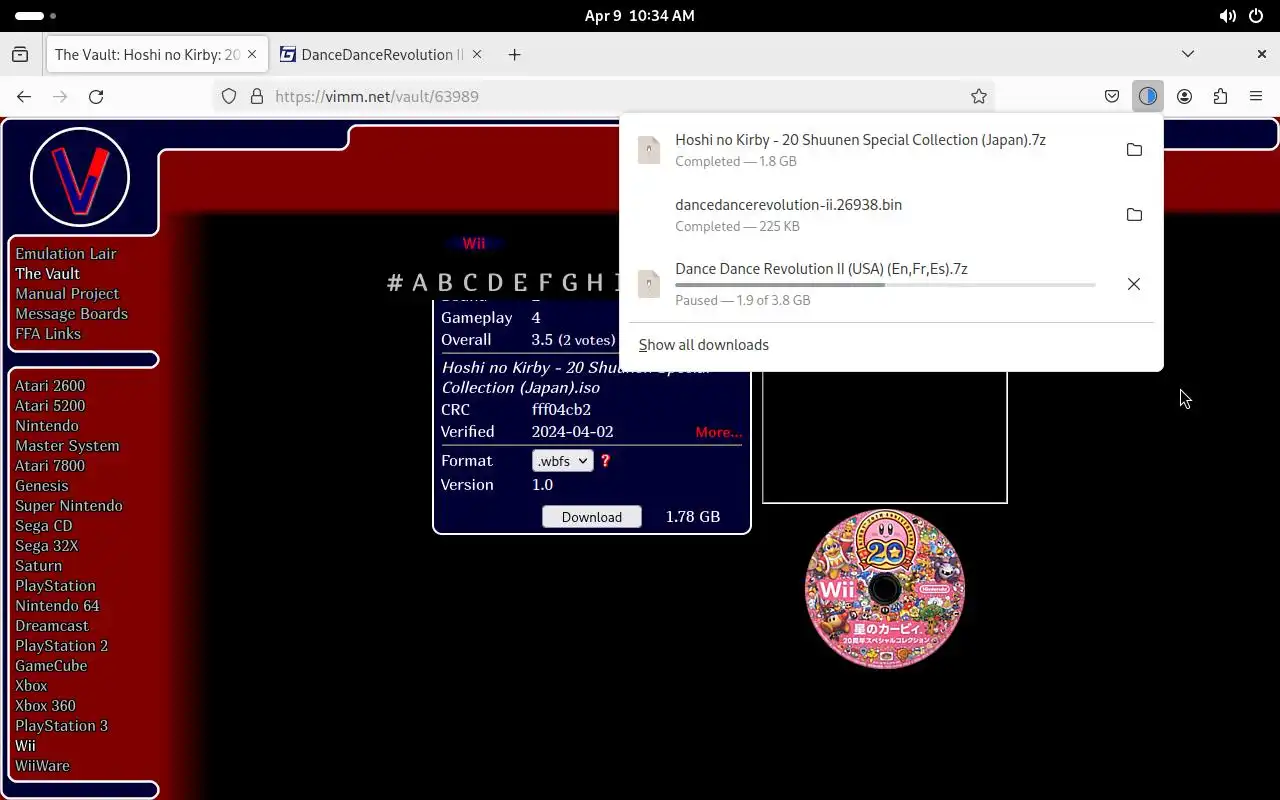Go forward with the forward arrow
Viewport: 1280px width, 800px height.
60,96
